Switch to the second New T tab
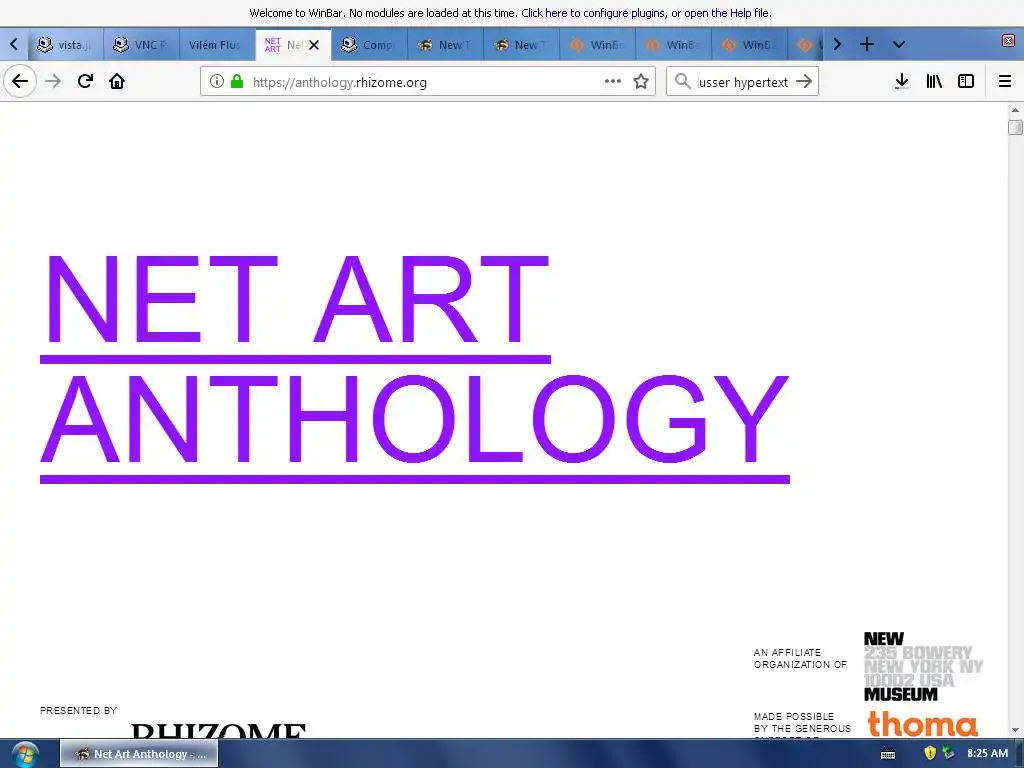1024x768 pixels. point(521,44)
